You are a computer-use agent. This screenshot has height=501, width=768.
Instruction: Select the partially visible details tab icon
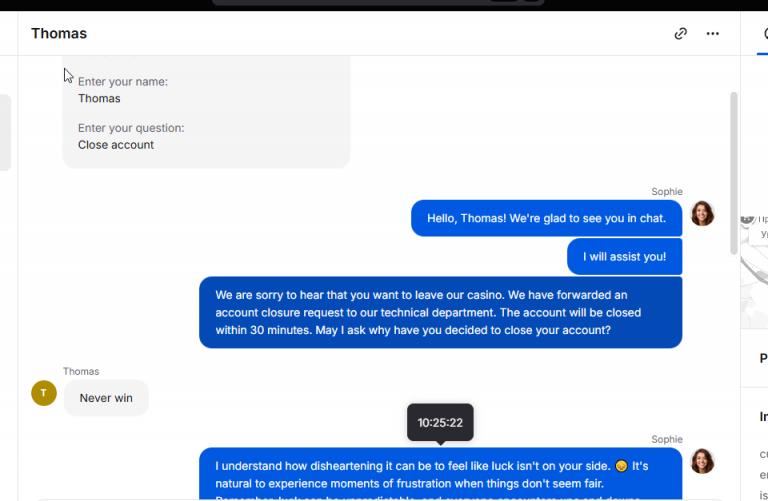click(x=765, y=33)
